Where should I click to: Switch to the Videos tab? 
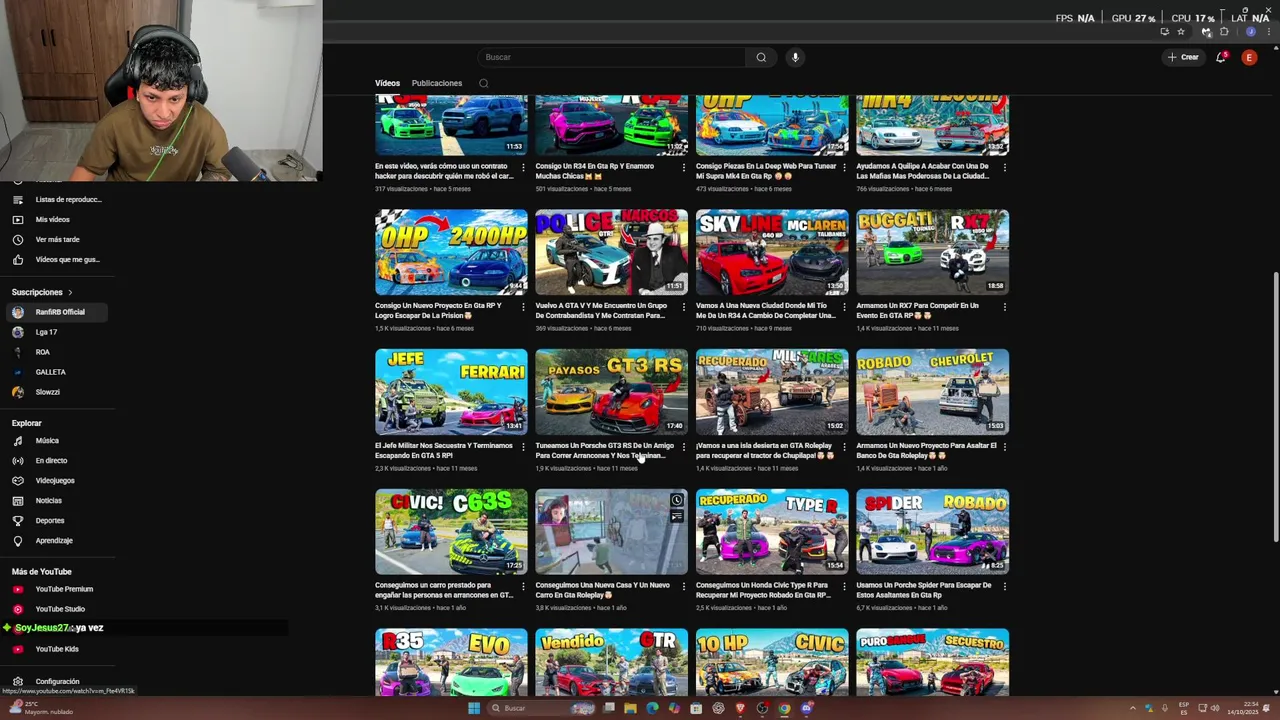[387, 83]
